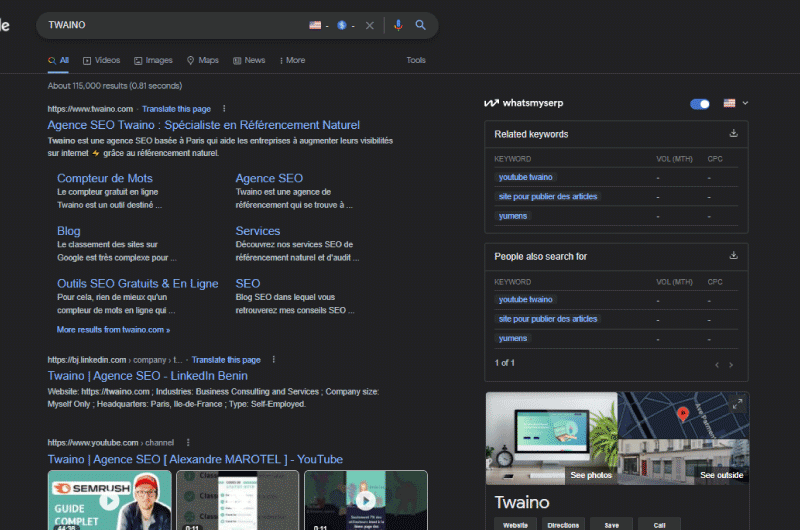Viewport: 800px width, 530px height.
Task: Switch to the Videos tab
Action: click(x=102, y=60)
